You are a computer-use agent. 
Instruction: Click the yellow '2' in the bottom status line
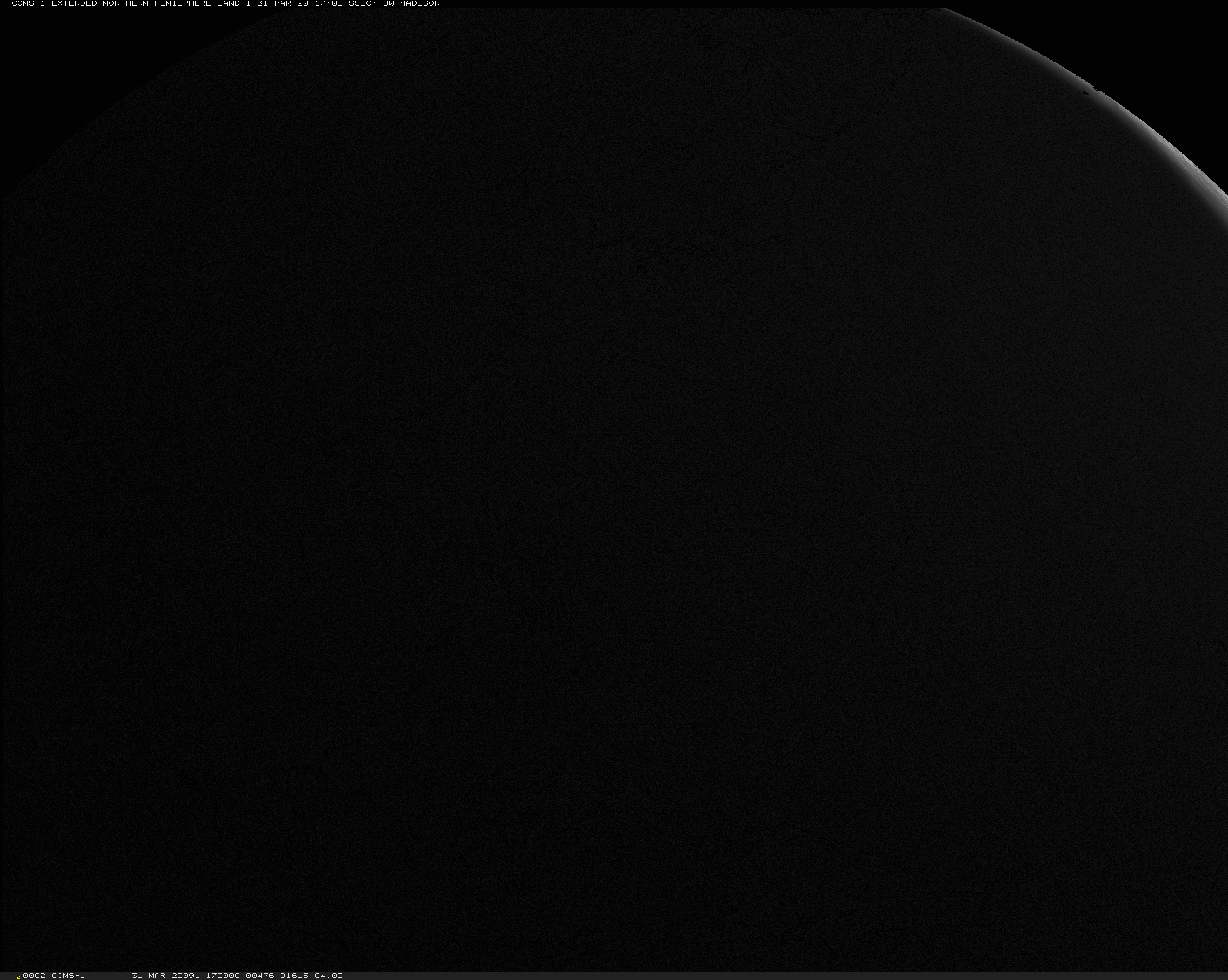click(x=19, y=976)
